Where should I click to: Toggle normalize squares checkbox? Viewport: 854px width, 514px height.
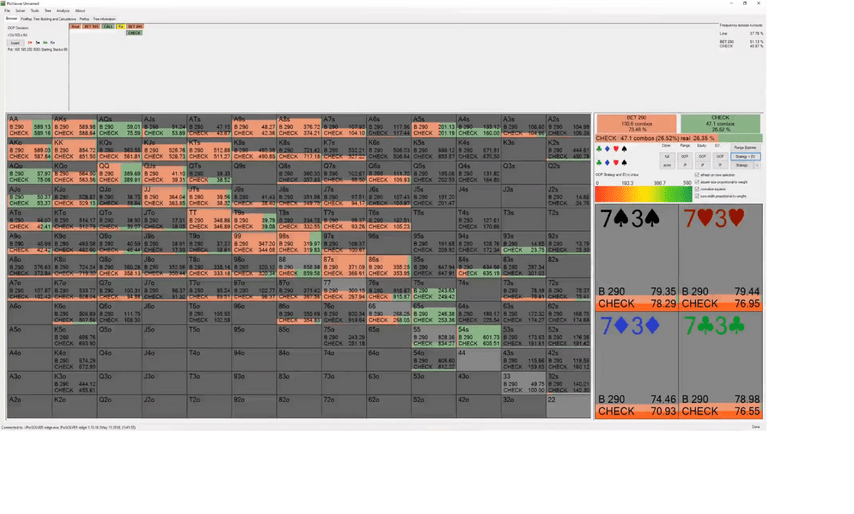tap(697, 189)
